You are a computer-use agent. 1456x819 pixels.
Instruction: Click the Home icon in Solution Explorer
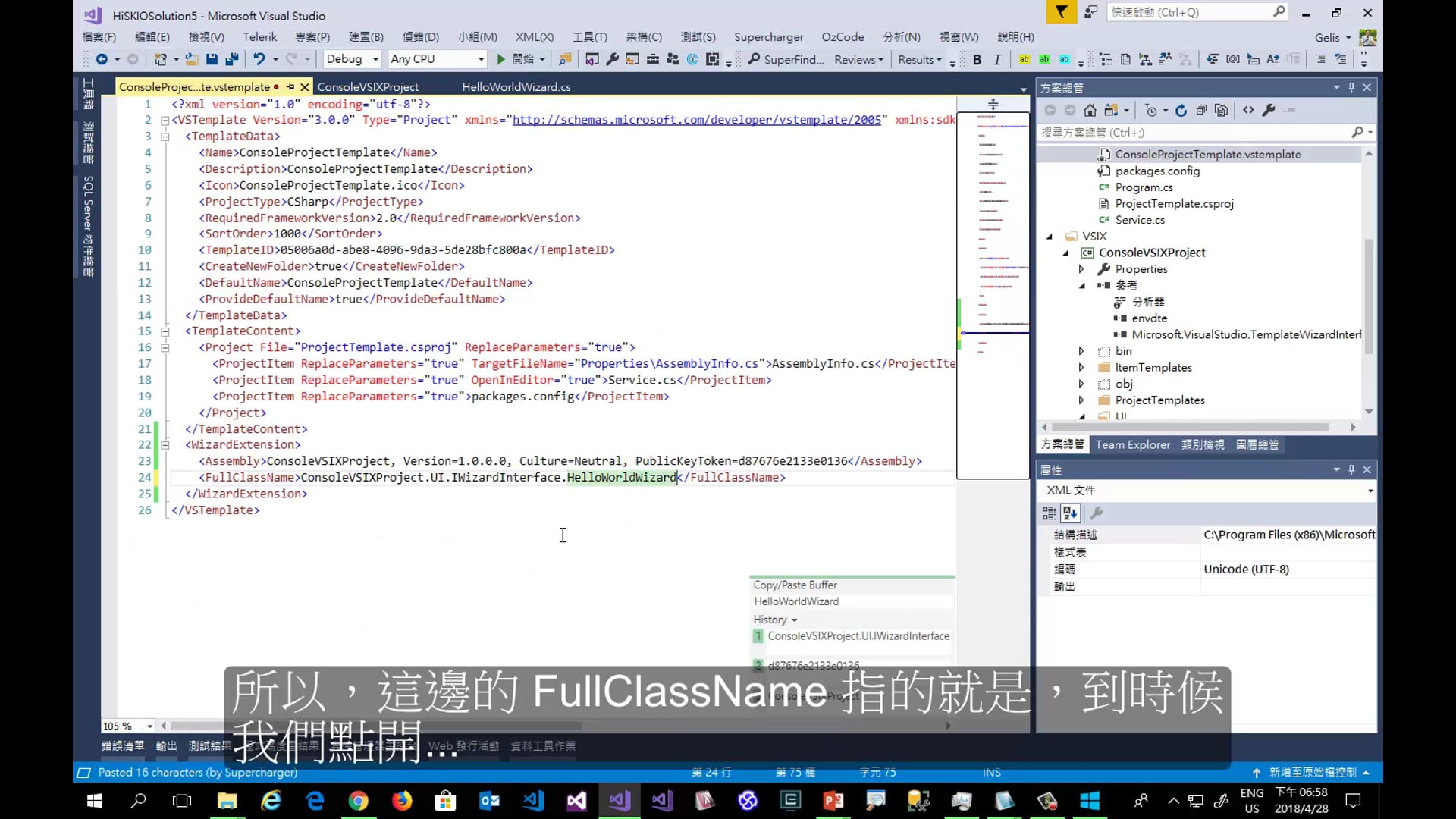pos(1090,110)
